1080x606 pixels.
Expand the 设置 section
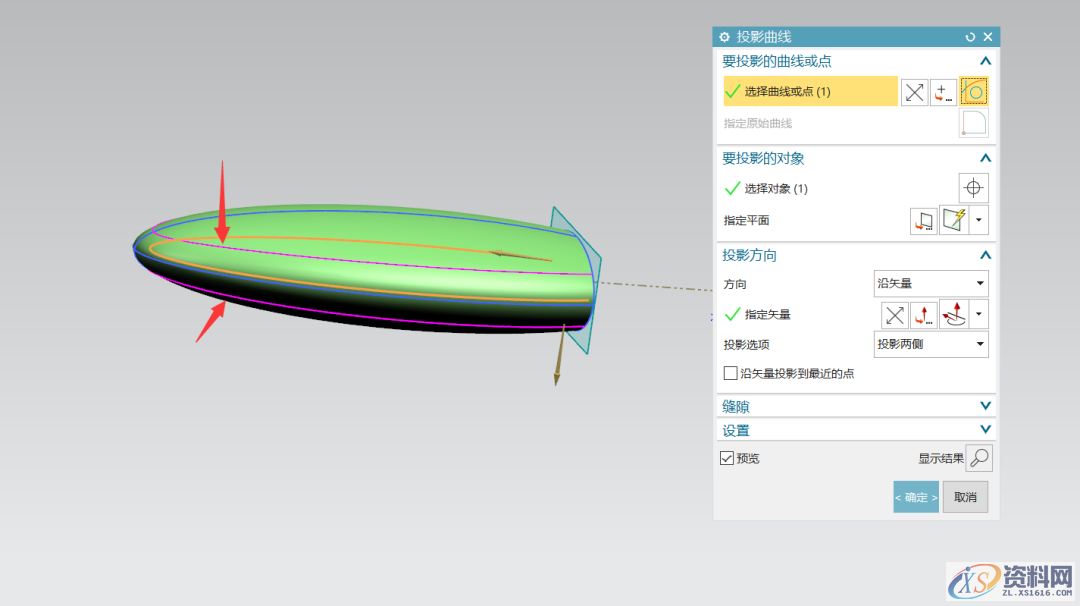985,430
